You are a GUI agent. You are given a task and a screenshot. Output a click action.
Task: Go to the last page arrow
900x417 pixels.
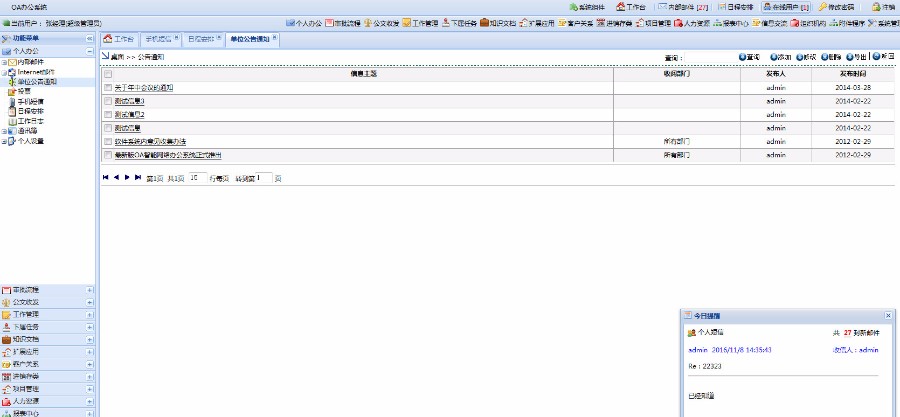click(138, 177)
